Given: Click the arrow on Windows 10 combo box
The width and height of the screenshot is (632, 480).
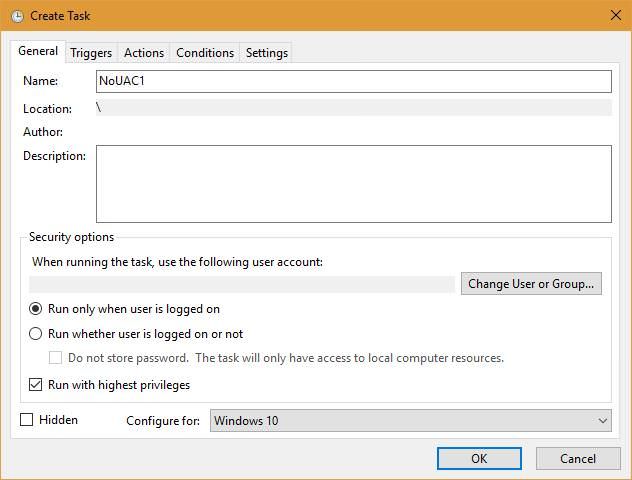Looking at the screenshot, I should [x=602, y=421].
